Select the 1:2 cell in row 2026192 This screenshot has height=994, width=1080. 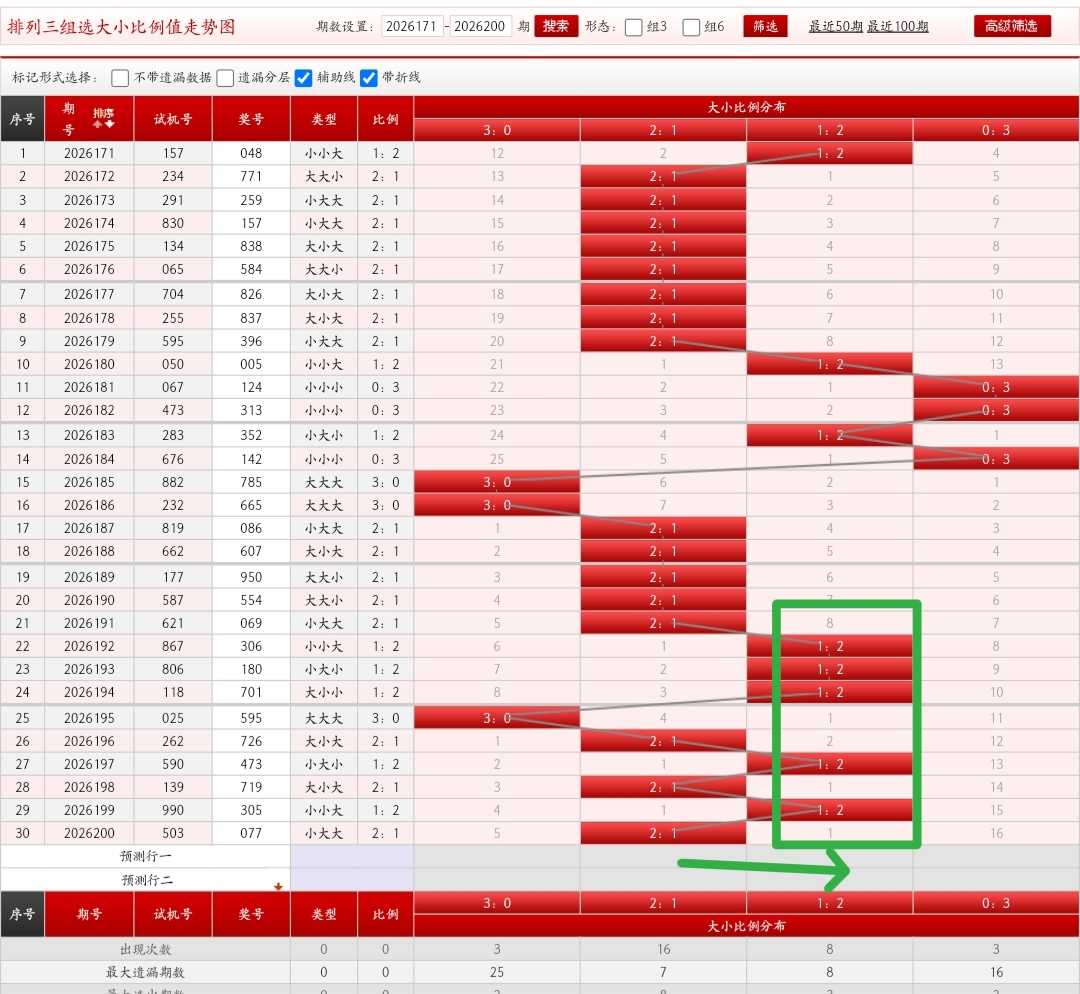[x=830, y=646]
